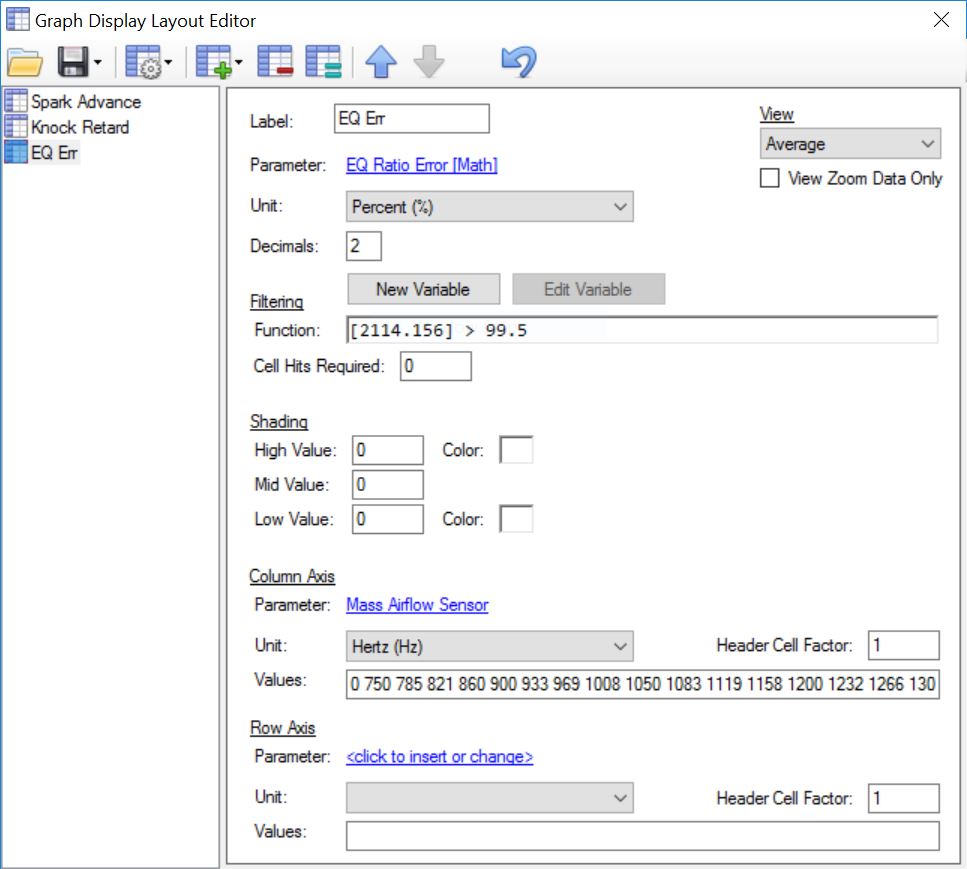Enable View Zoom Data Only checkbox
This screenshot has height=869, width=967.
[x=769, y=178]
